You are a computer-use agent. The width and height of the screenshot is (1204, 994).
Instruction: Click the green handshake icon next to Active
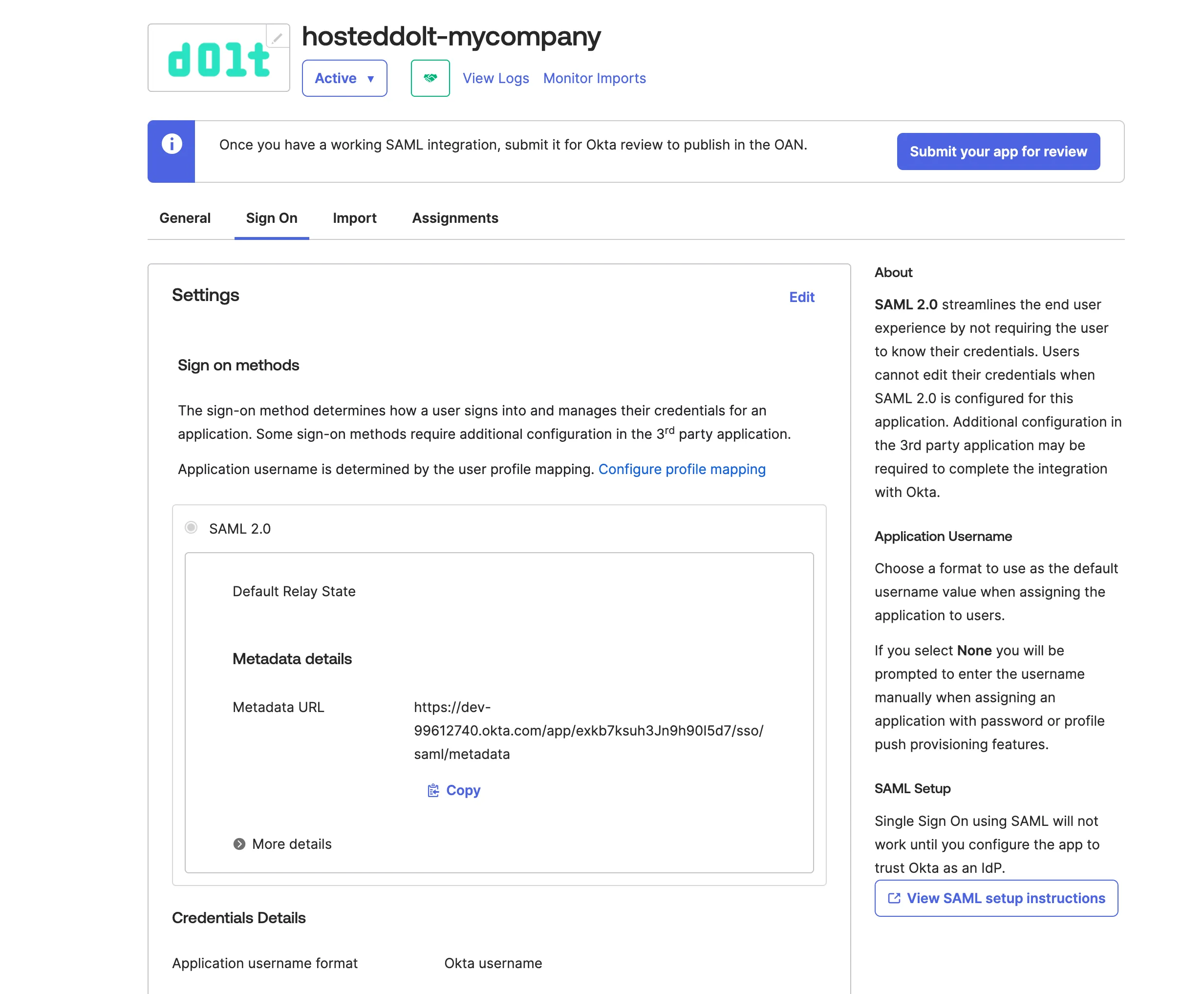pos(430,78)
